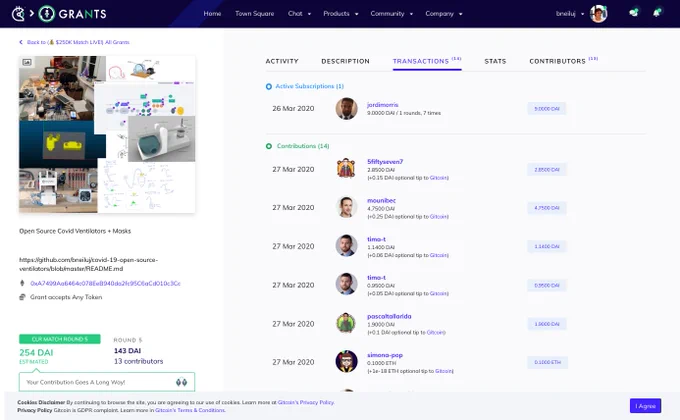Switch to the Stats tab

pyautogui.click(x=495, y=61)
